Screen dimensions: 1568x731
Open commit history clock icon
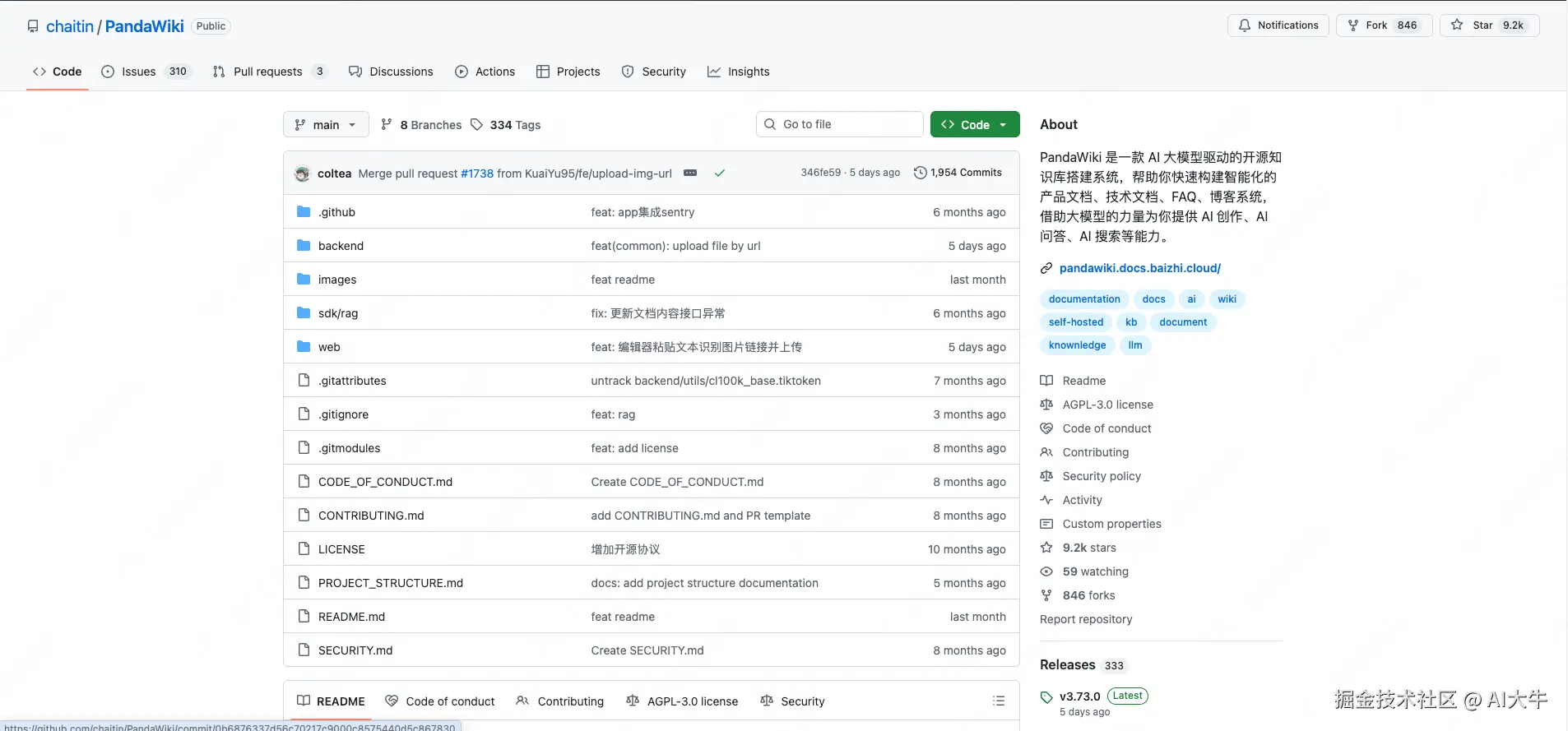tap(921, 173)
